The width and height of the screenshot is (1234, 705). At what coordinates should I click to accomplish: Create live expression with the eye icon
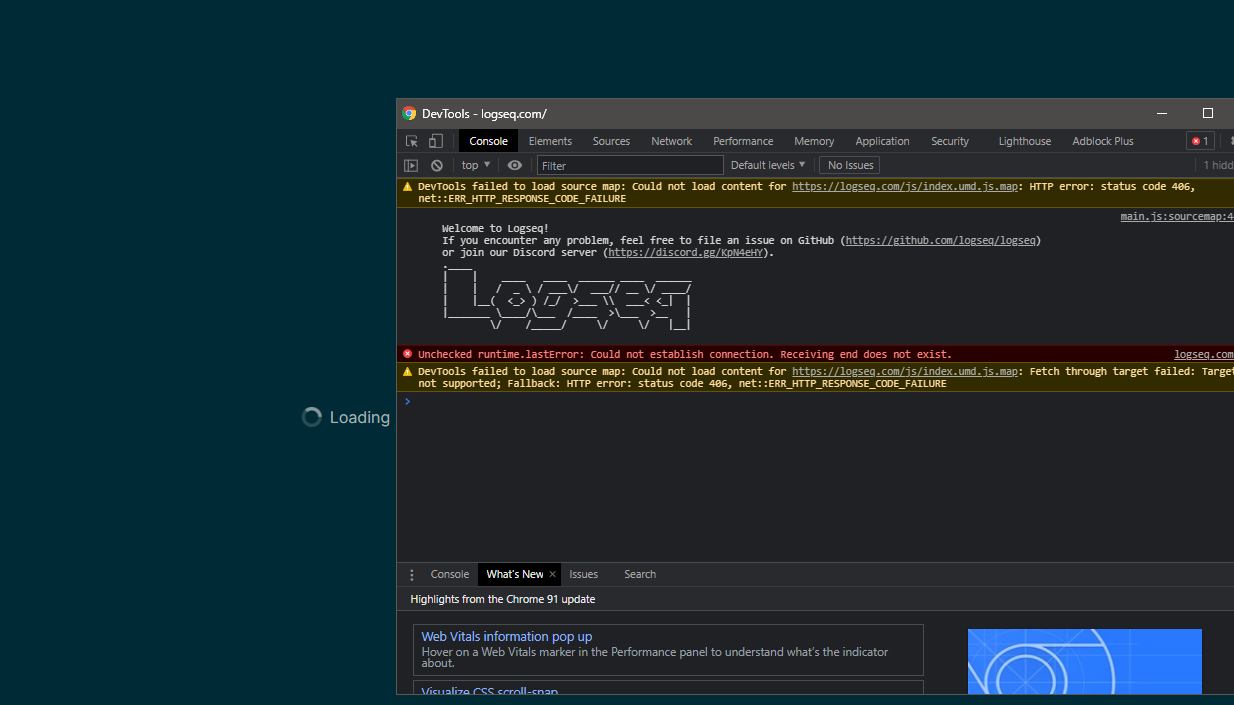pyautogui.click(x=515, y=165)
